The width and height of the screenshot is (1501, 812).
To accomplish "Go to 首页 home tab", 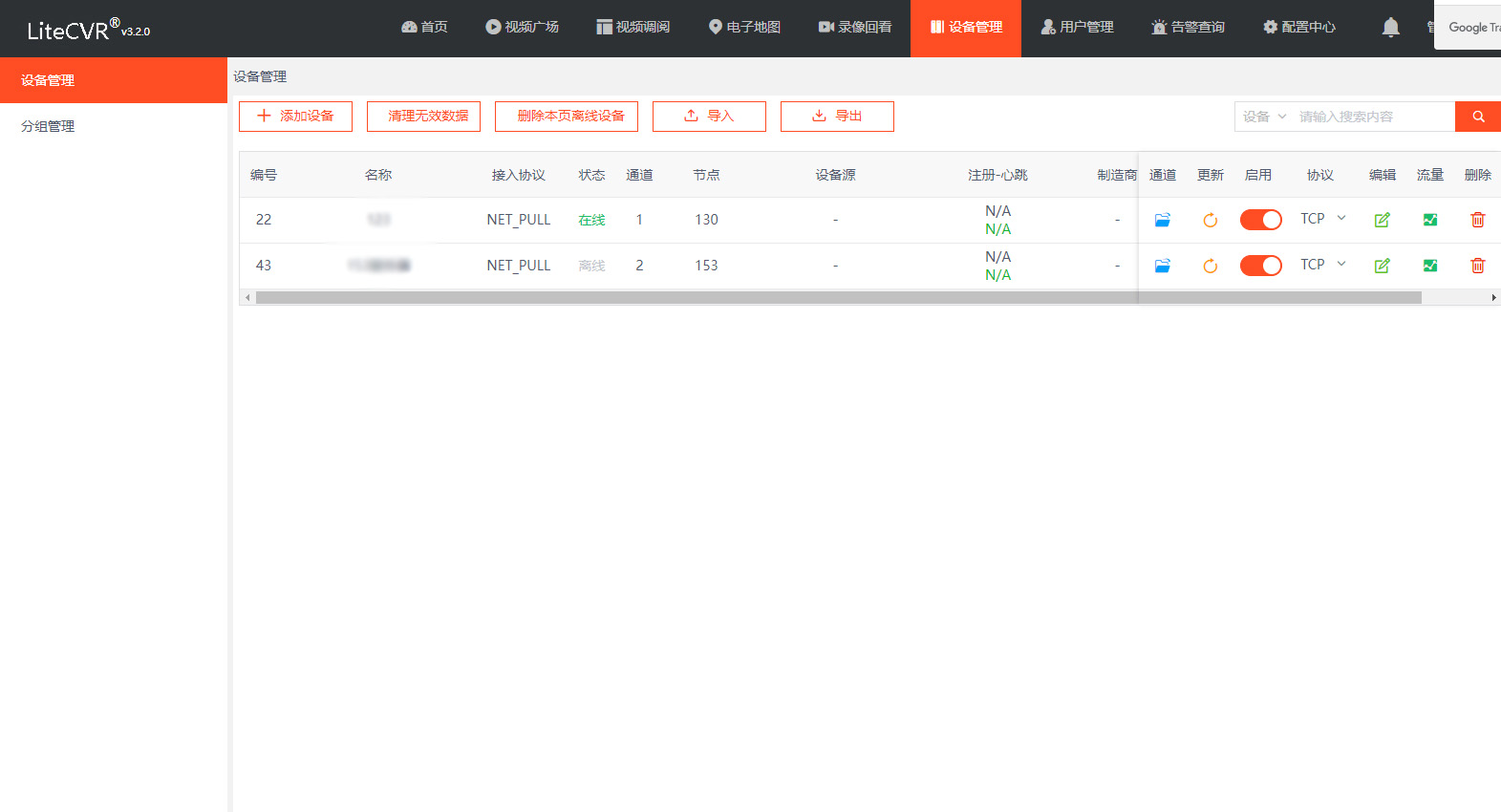I will pyautogui.click(x=424, y=27).
